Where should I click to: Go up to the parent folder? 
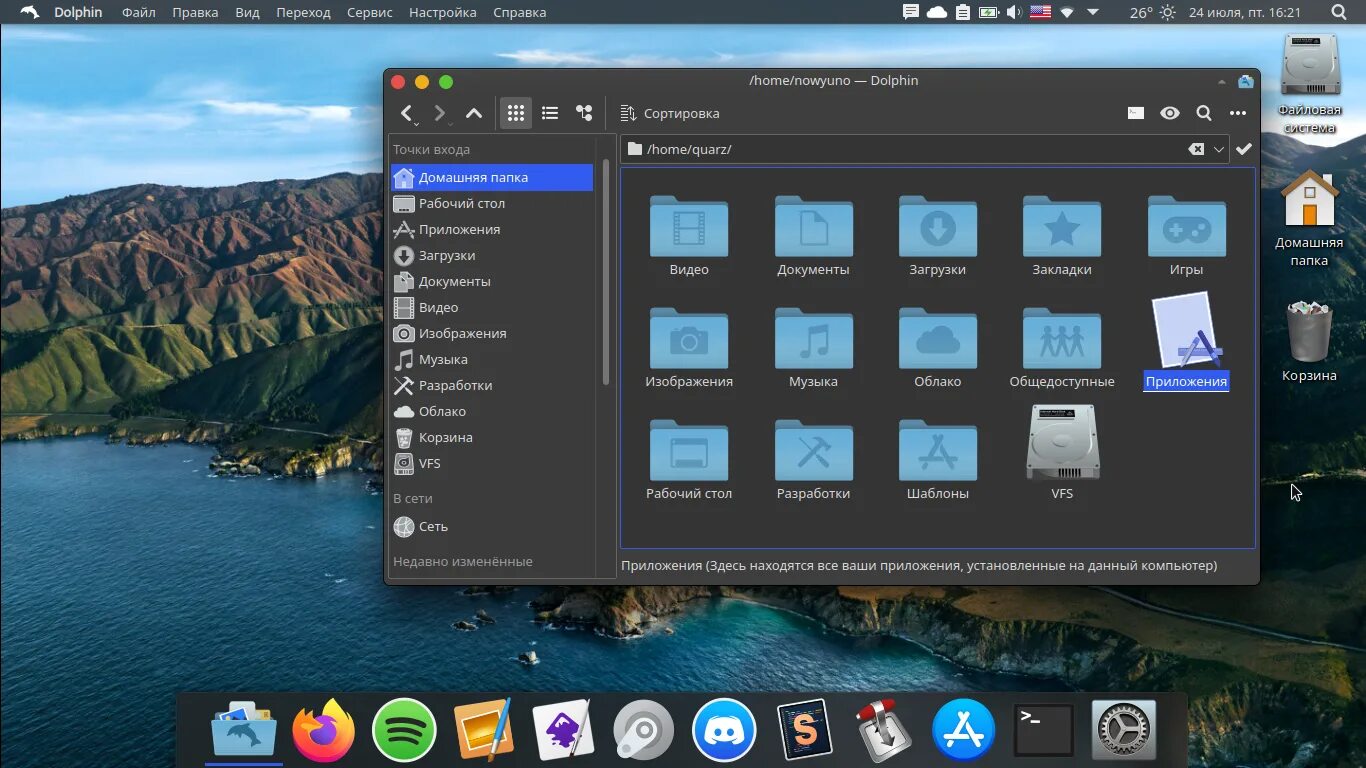point(474,113)
